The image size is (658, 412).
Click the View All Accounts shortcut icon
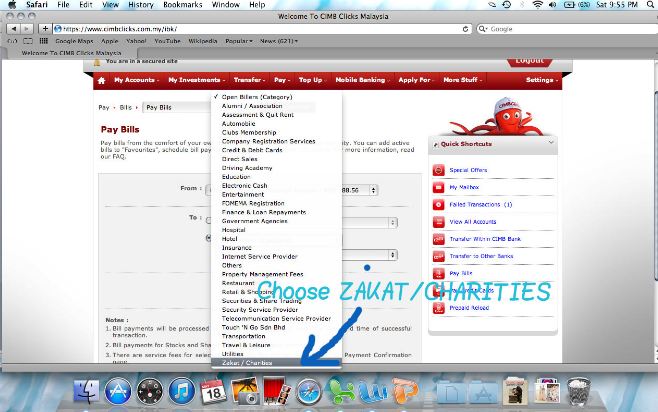[439, 222]
